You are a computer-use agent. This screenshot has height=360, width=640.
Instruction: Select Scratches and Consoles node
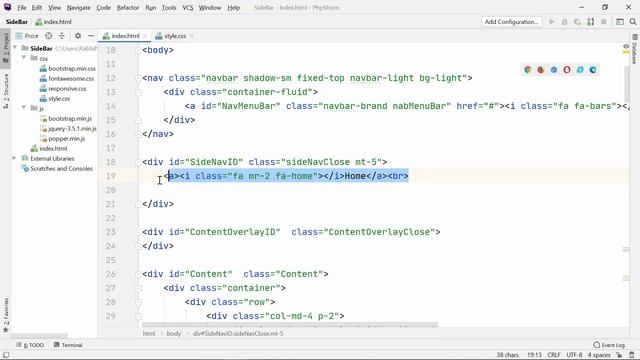tap(57, 169)
